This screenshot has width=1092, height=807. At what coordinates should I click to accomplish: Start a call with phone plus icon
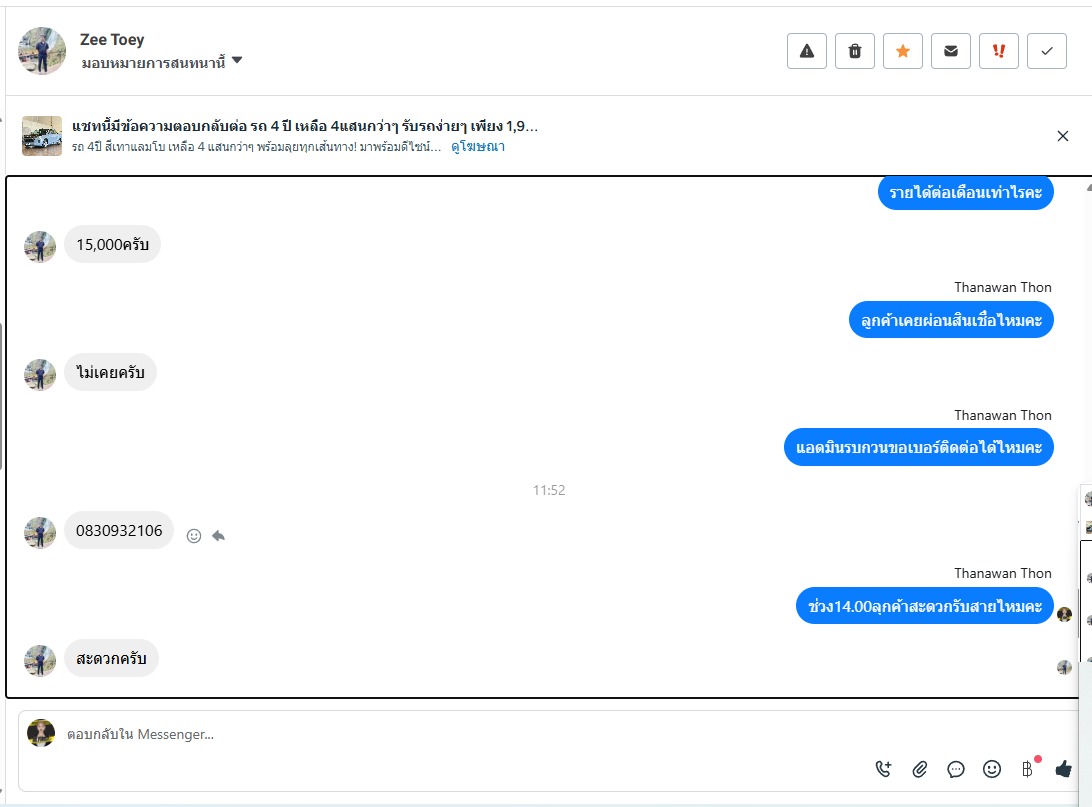pyautogui.click(x=883, y=769)
